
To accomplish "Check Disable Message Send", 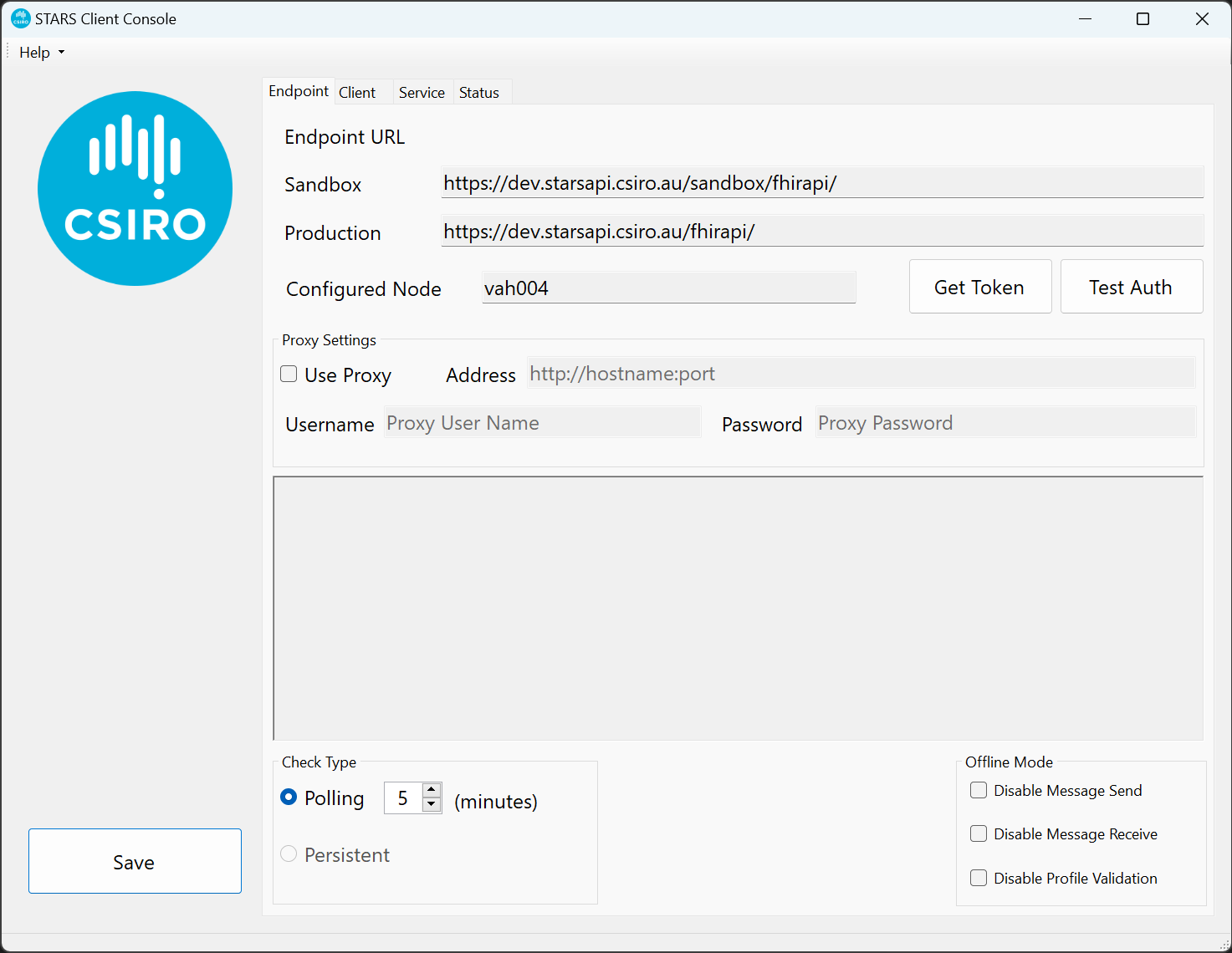I will click(978, 789).
